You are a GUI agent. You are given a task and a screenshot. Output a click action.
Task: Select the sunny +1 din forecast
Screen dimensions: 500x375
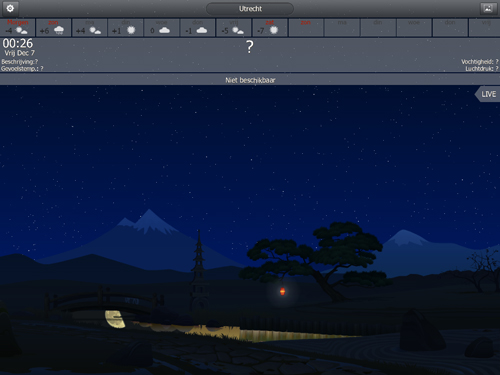(x=126, y=27)
